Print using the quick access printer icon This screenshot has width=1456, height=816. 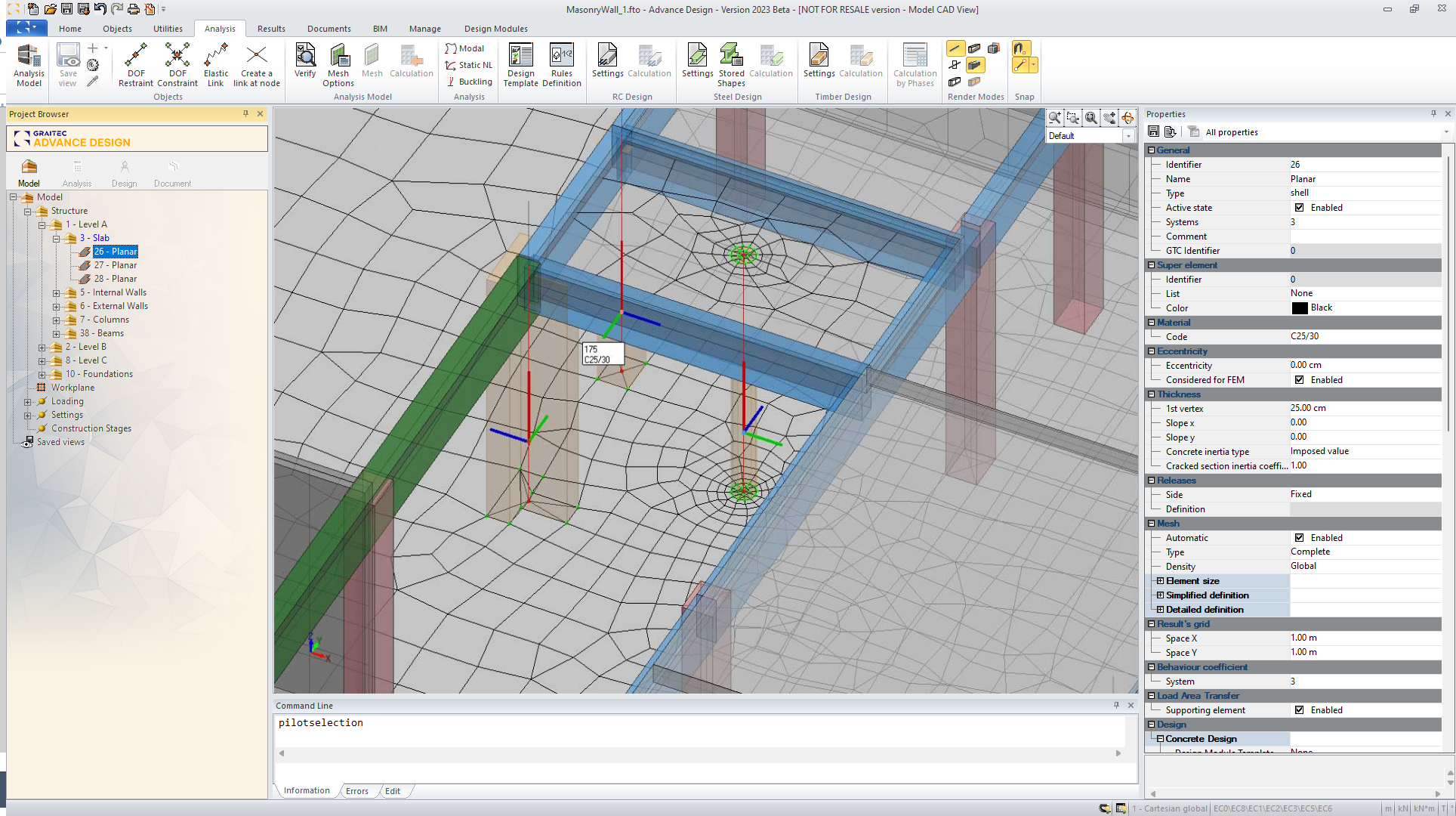[x=133, y=9]
